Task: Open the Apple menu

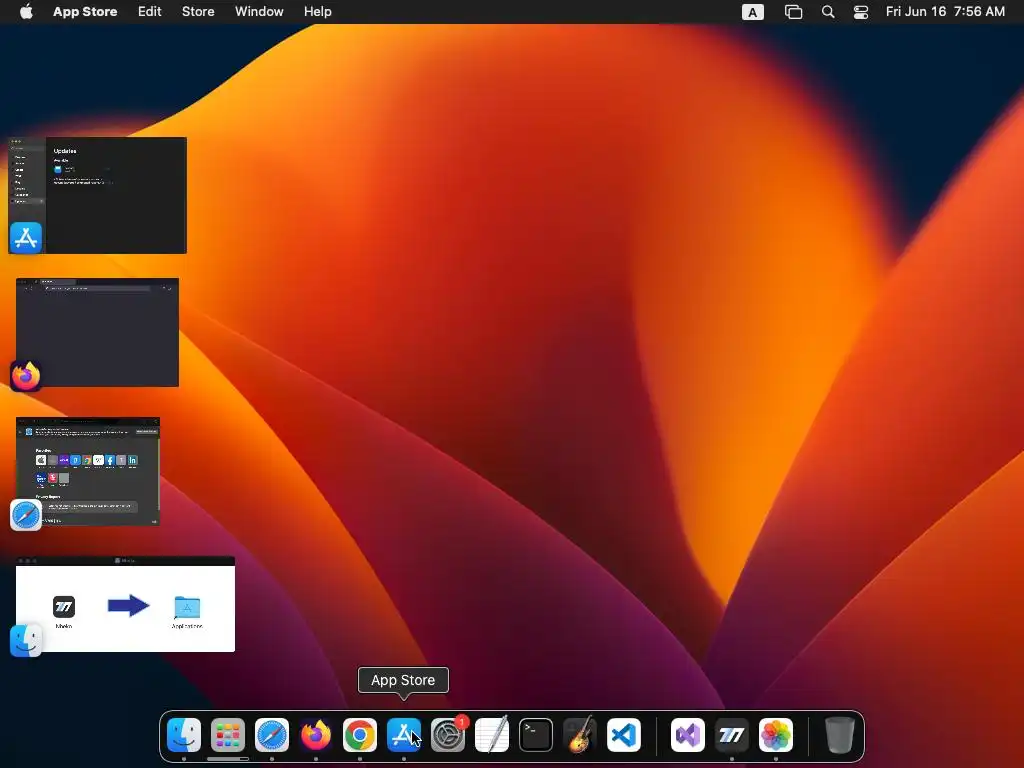Action: (26, 11)
